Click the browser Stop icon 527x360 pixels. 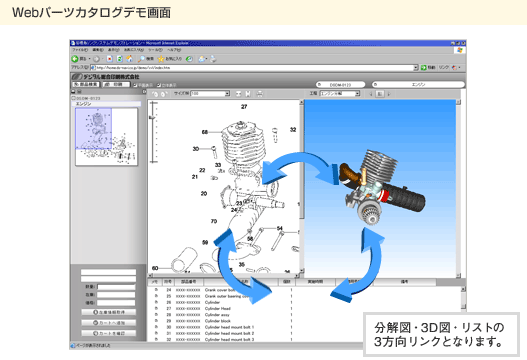(110, 59)
